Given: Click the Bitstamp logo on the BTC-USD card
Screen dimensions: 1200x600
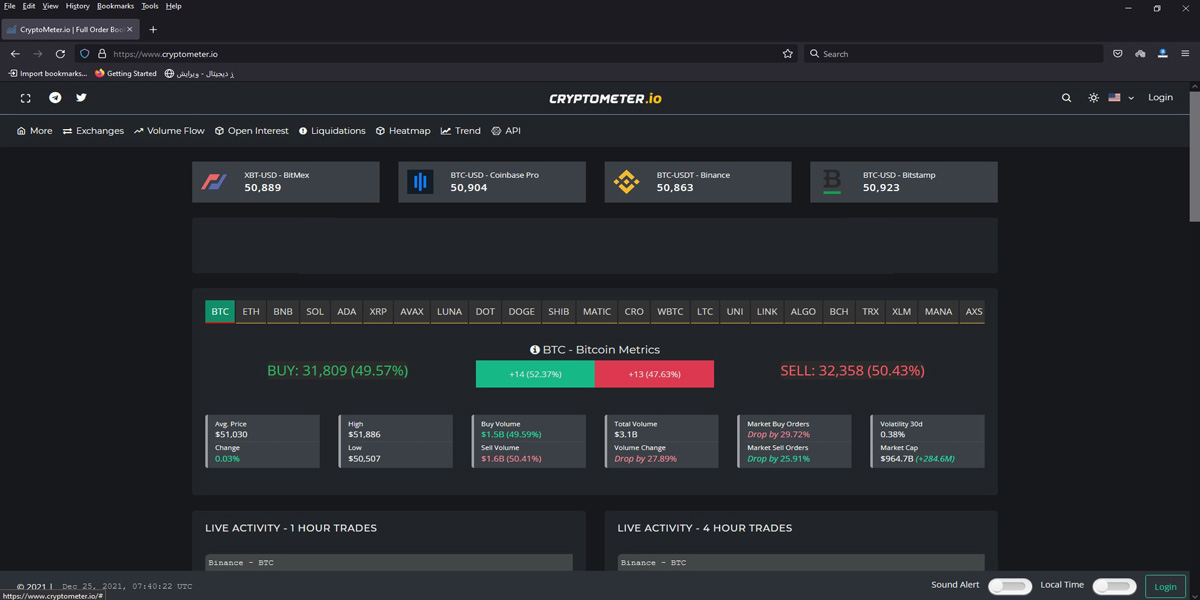Looking at the screenshot, I should [x=832, y=181].
